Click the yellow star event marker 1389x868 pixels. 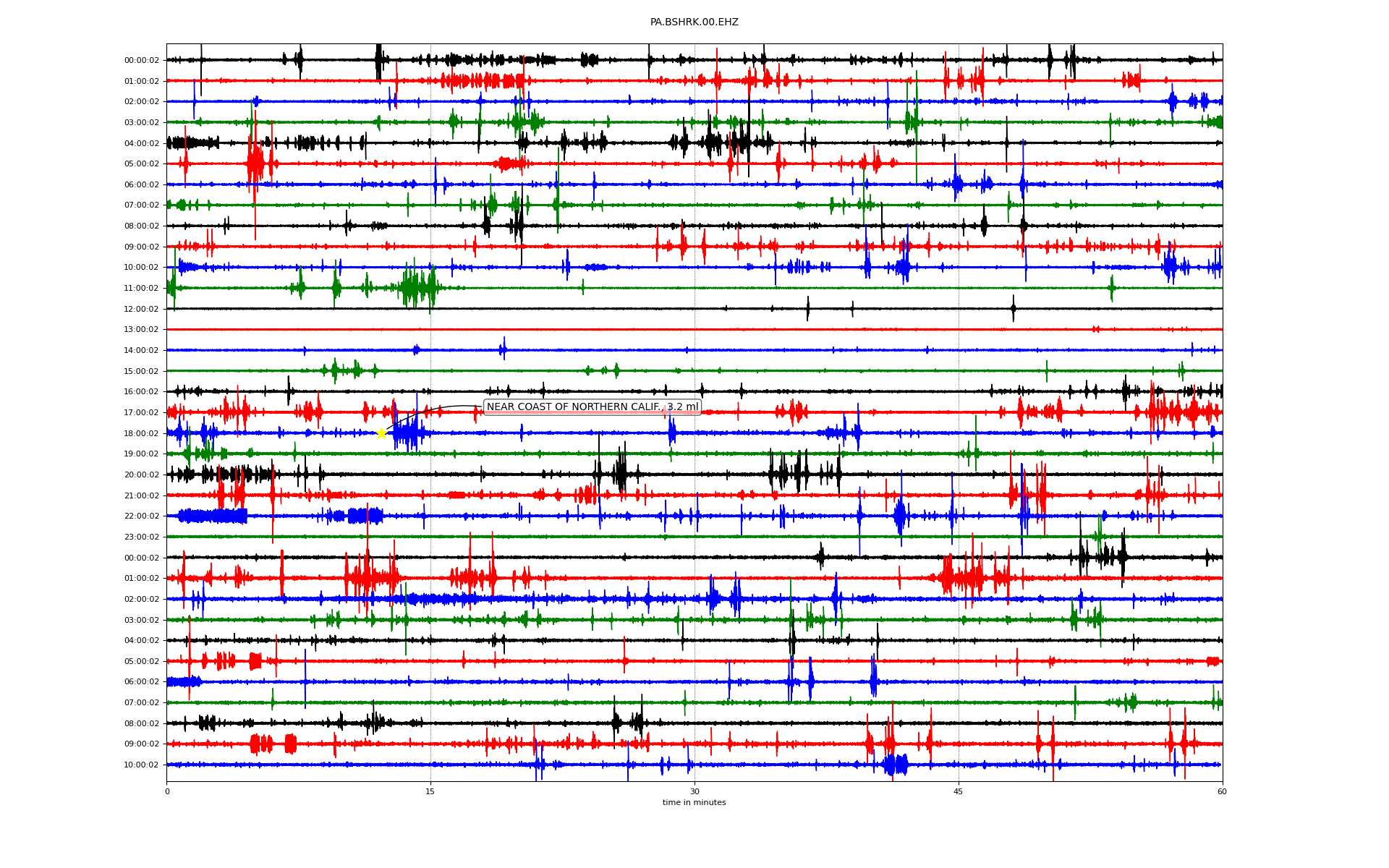tap(381, 433)
